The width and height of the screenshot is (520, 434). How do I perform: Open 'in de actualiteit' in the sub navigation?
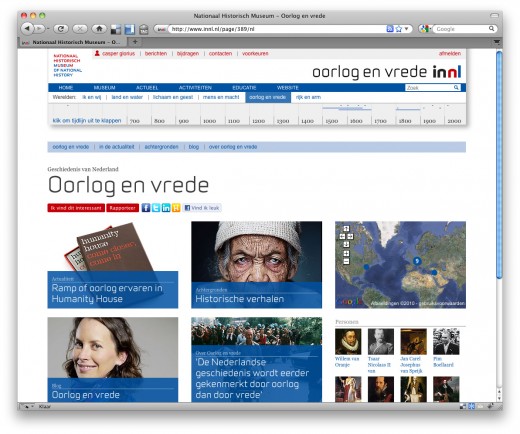(x=117, y=147)
